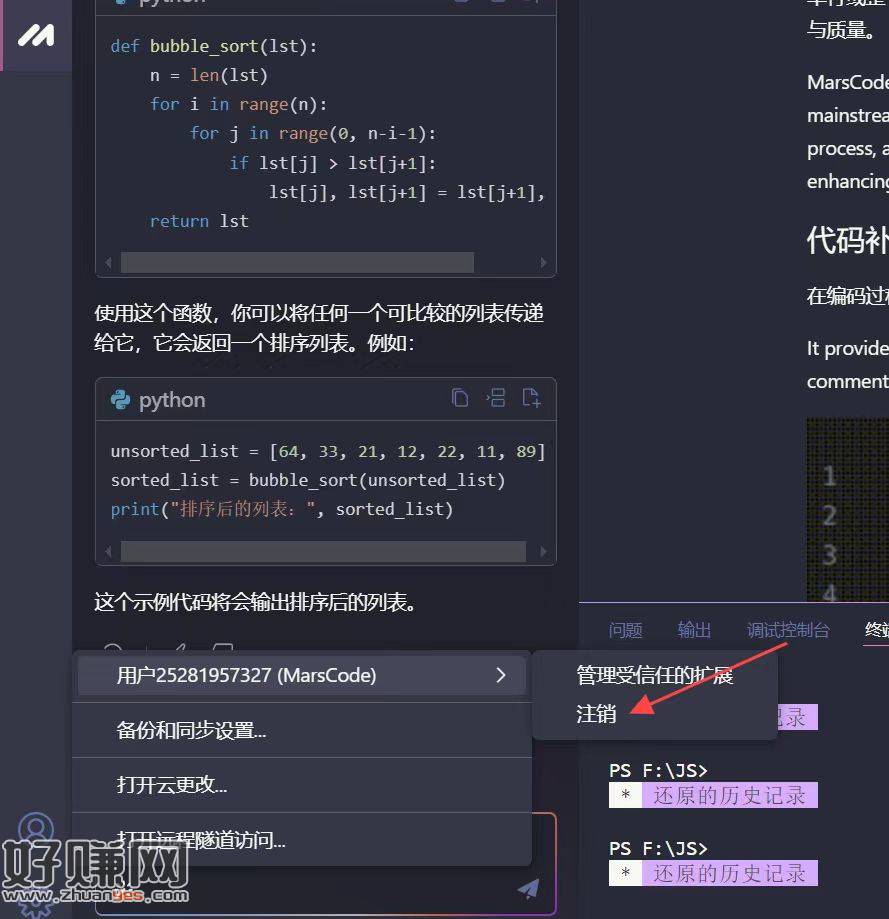Open the MarsCode panel from the activity bar
Image resolution: width=889 pixels, height=919 pixels.
(36, 35)
